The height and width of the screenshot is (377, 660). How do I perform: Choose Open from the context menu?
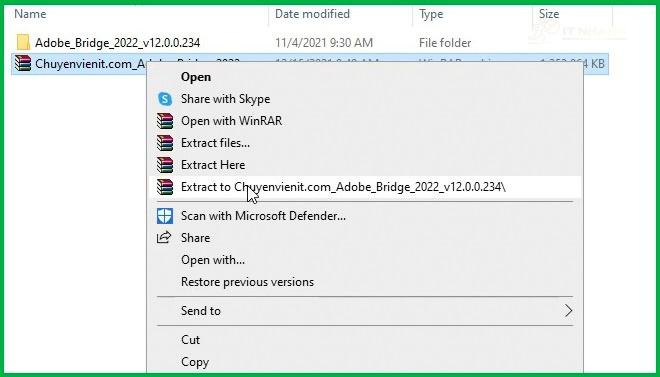pos(196,77)
